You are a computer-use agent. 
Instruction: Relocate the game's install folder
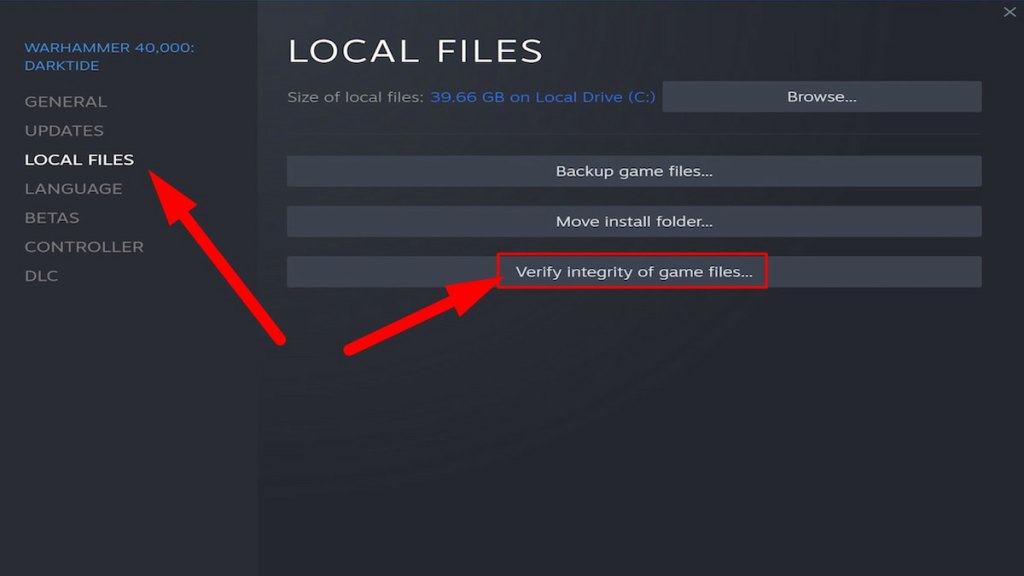633,221
